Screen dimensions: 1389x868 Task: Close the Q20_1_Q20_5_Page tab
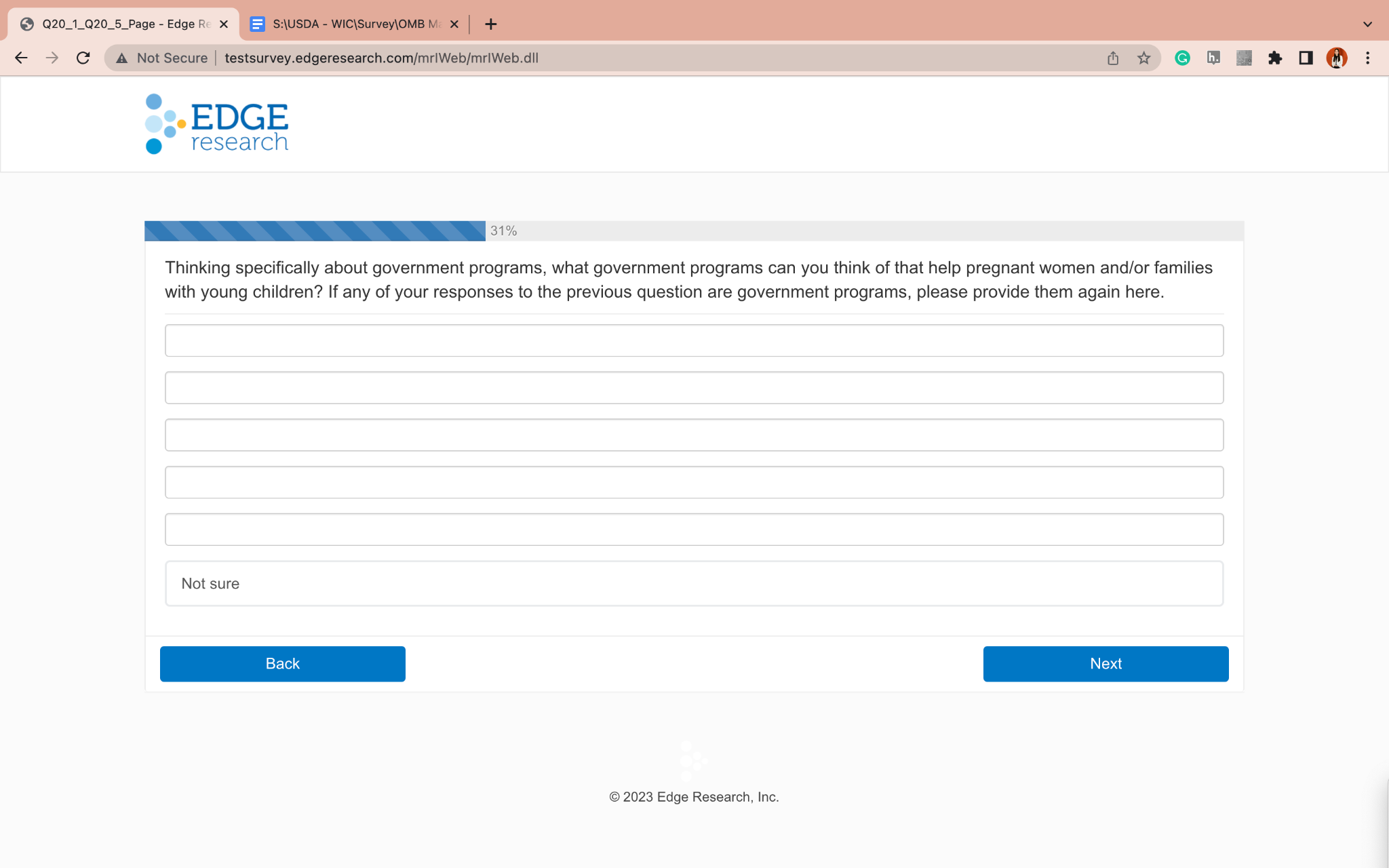[x=224, y=24]
